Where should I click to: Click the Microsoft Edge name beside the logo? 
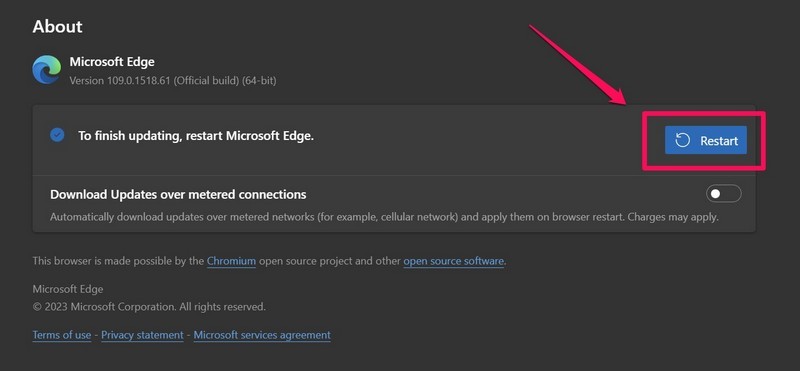coord(112,62)
